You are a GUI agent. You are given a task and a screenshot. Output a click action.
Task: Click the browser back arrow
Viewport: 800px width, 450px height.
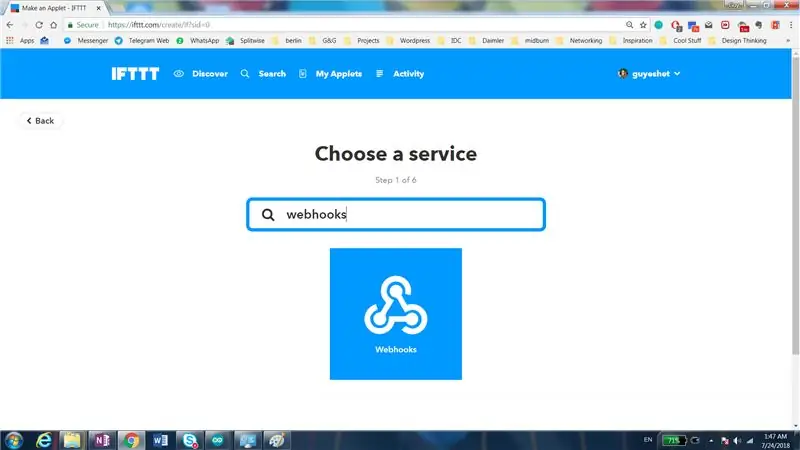pos(10,24)
